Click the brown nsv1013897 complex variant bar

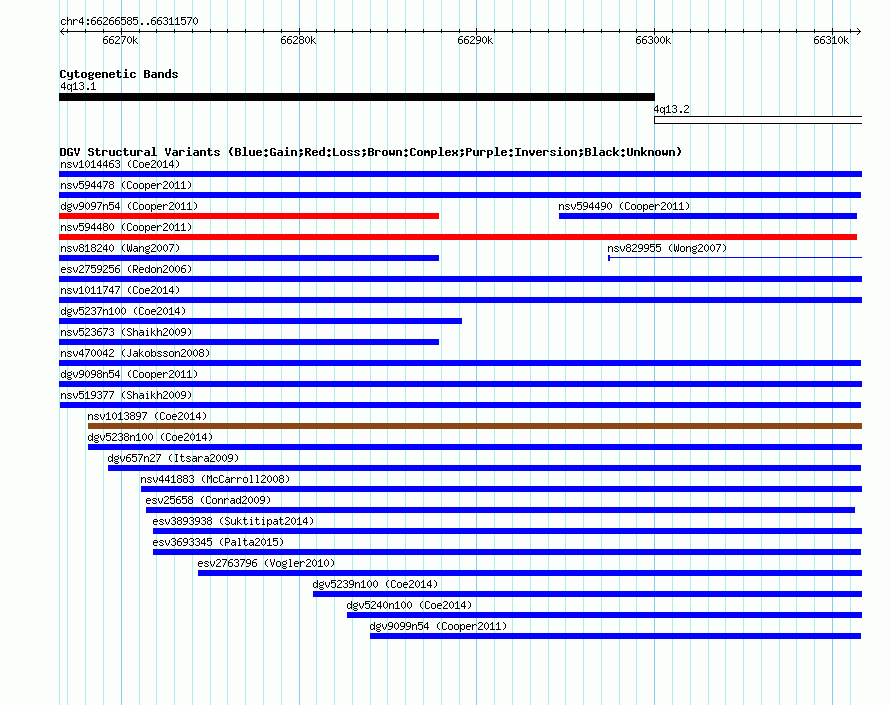pos(475,426)
